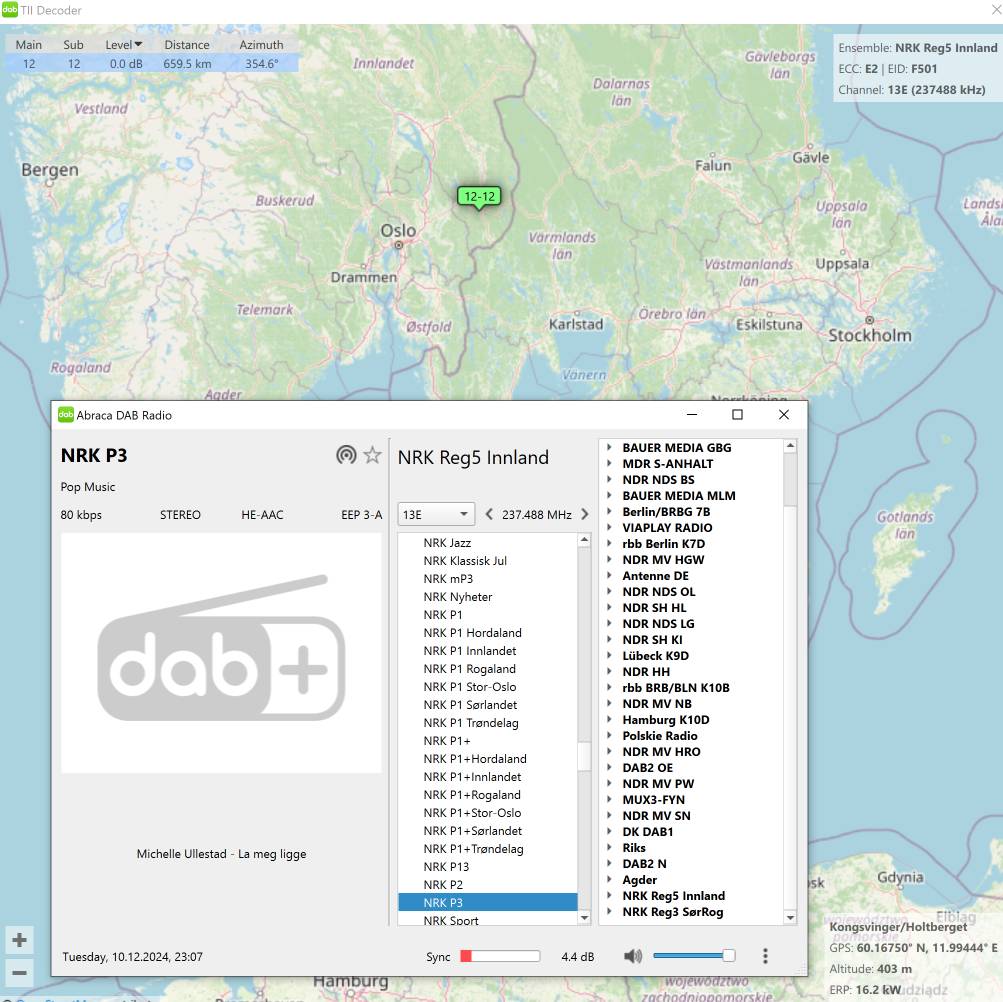Click the announcements broadcast icon beside the star
This screenshot has width=1003, height=1002.
(x=346, y=456)
